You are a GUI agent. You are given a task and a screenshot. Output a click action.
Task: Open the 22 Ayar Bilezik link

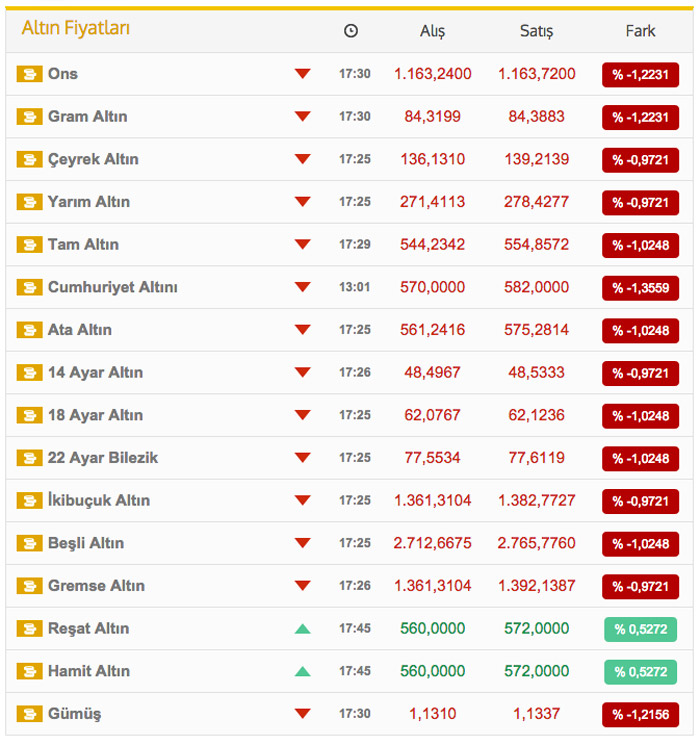pos(102,458)
